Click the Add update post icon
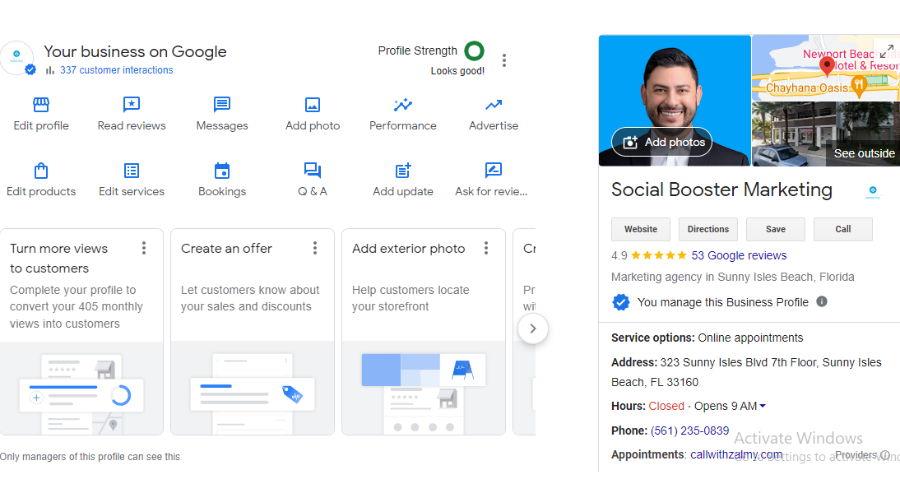The width and height of the screenshot is (900, 500). tap(403, 170)
